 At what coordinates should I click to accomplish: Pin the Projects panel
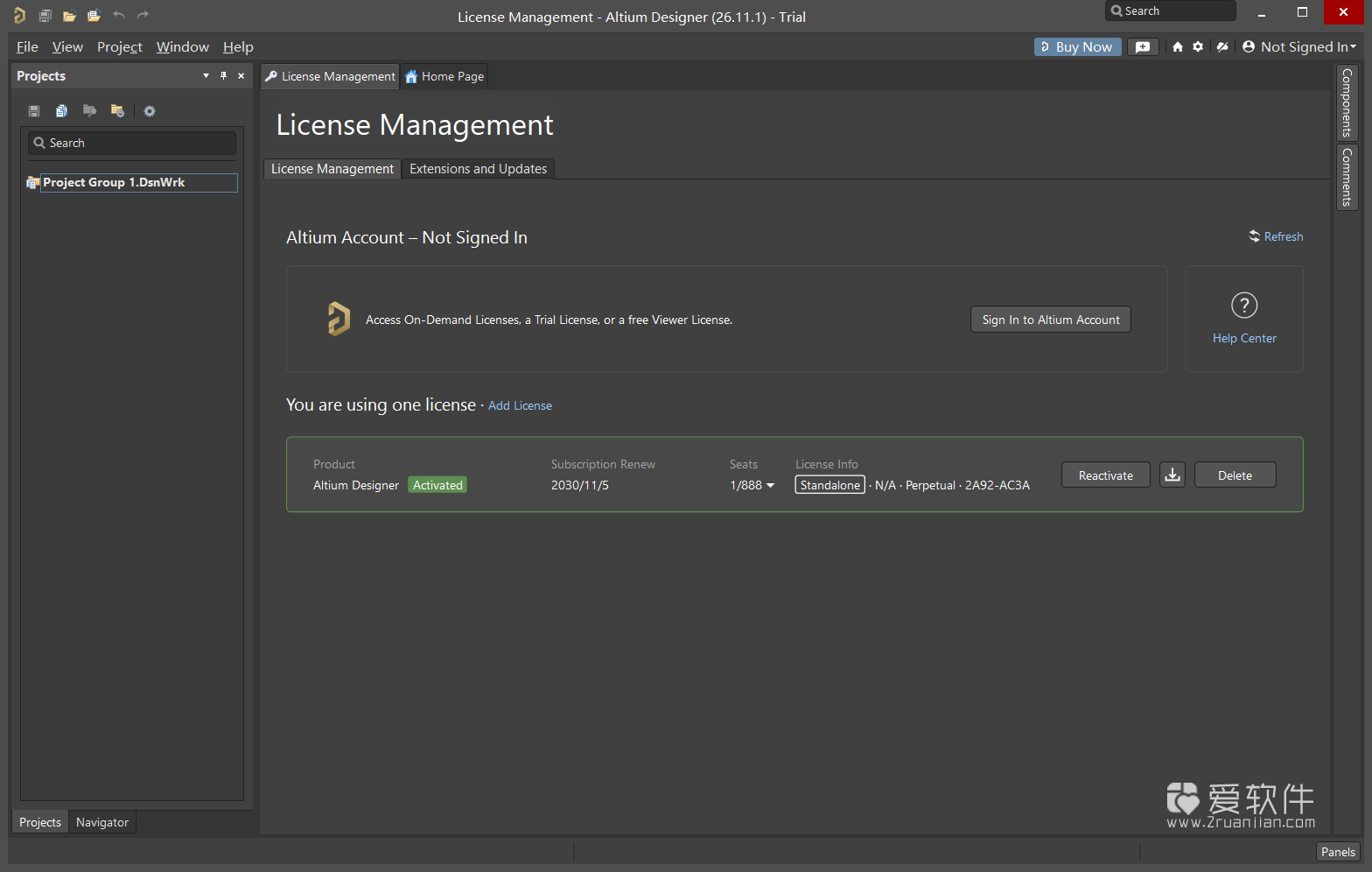click(x=223, y=76)
